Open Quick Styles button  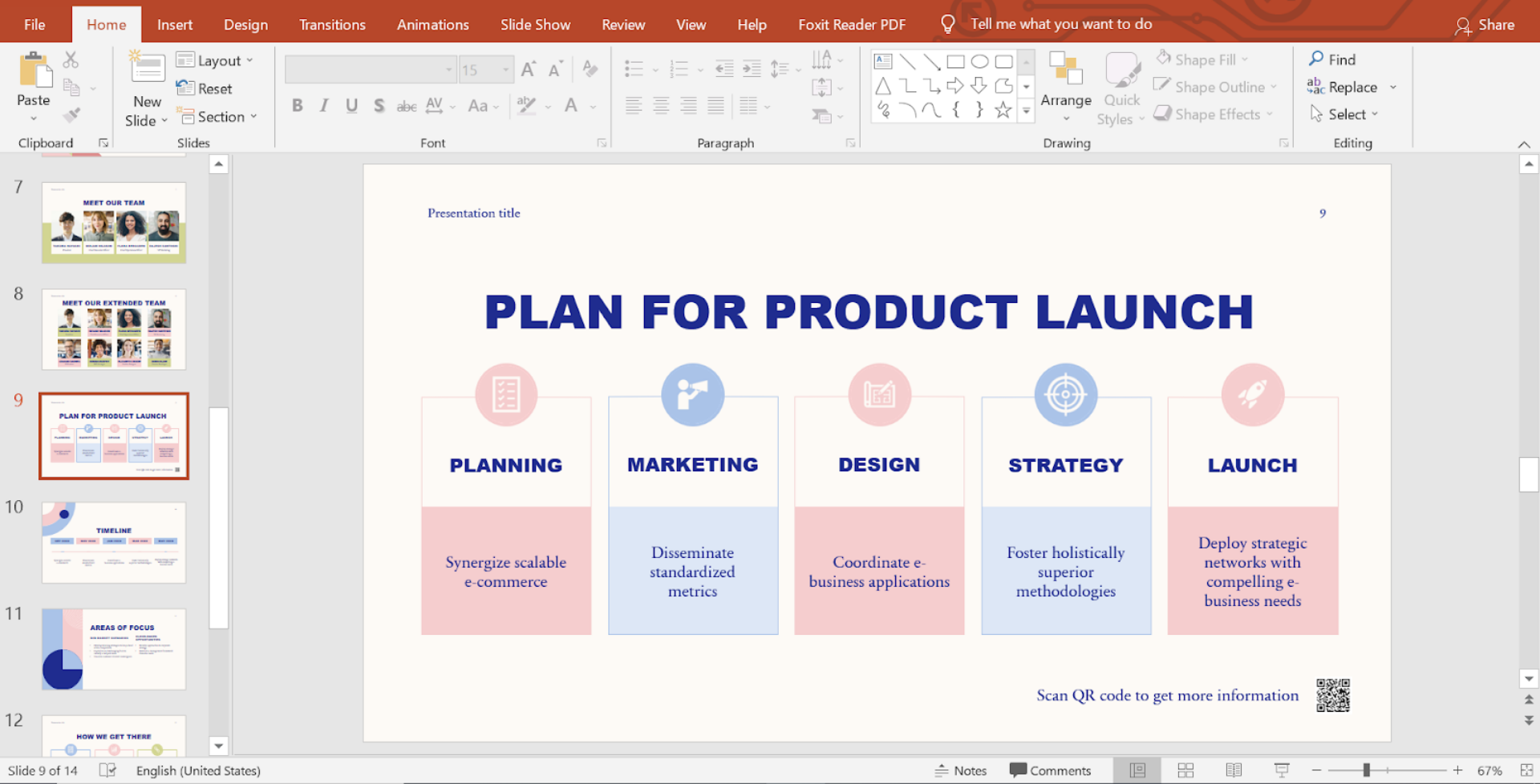tap(1121, 88)
